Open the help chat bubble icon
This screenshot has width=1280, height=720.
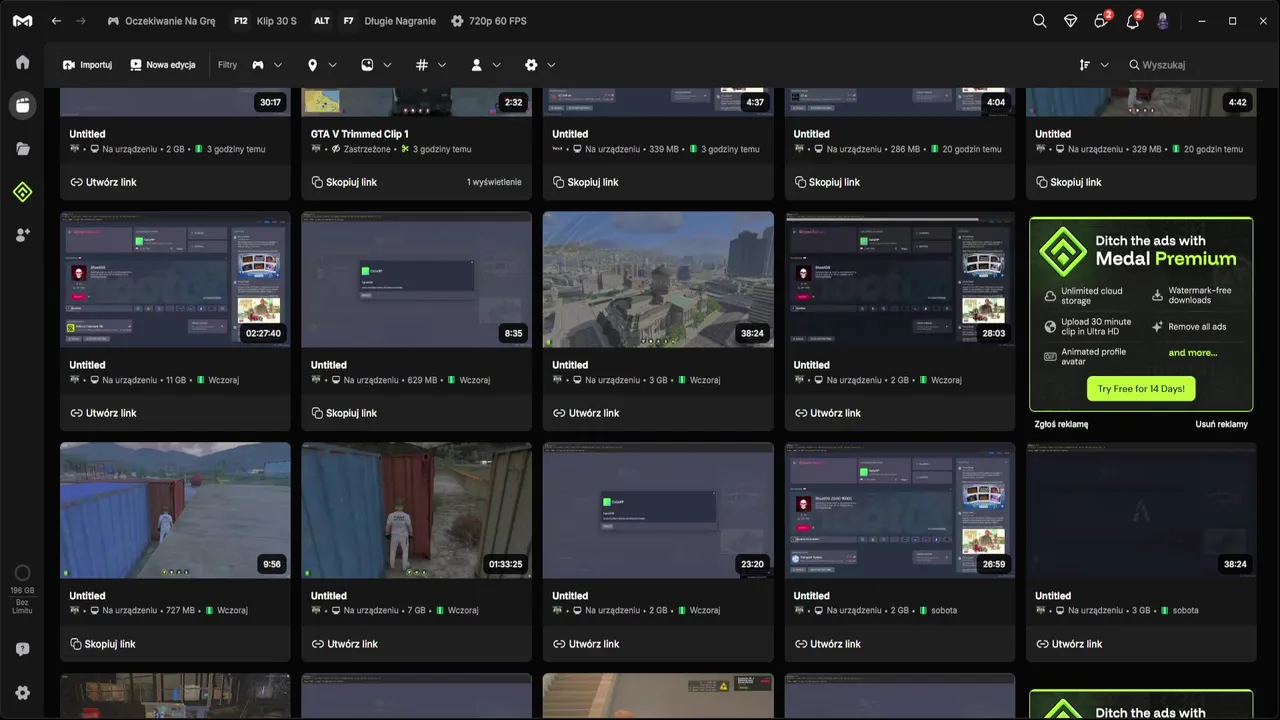(x=22, y=649)
